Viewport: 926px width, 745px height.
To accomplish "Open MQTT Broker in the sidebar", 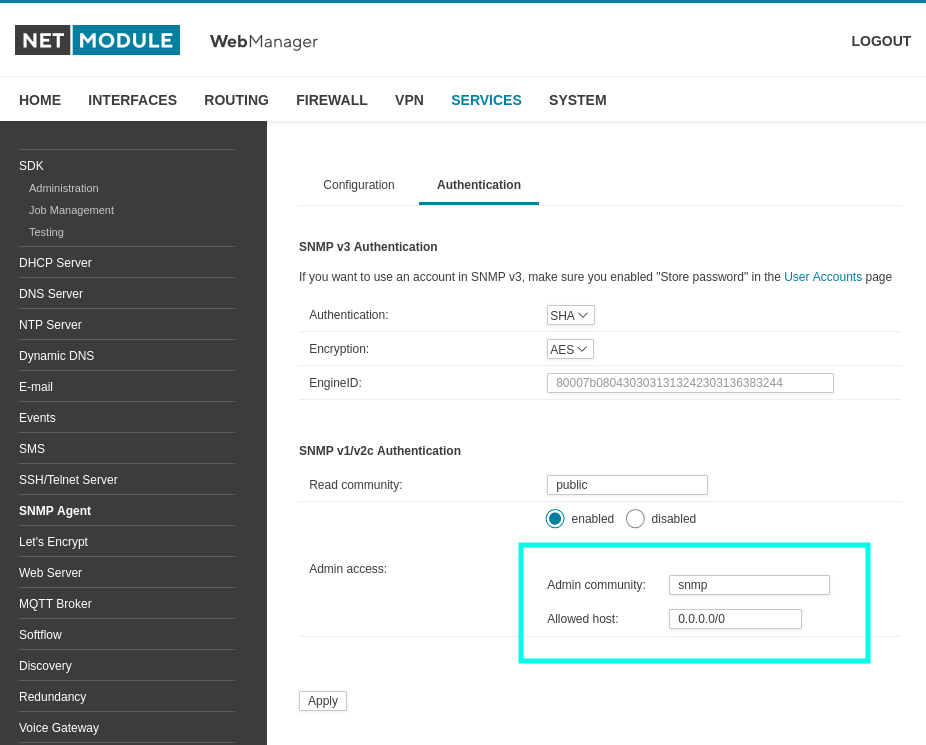I will (x=56, y=604).
